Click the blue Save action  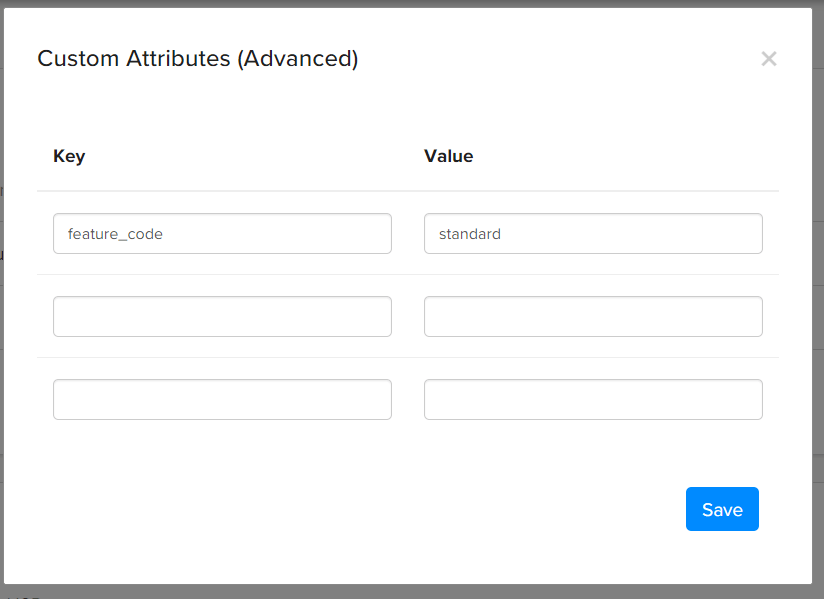722,509
